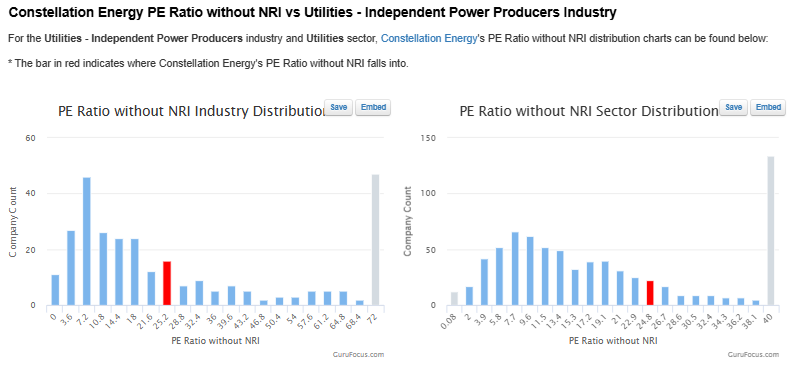This screenshot has width=799, height=369.
Task: Open the Constellation Energy link
Action: point(429,38)
